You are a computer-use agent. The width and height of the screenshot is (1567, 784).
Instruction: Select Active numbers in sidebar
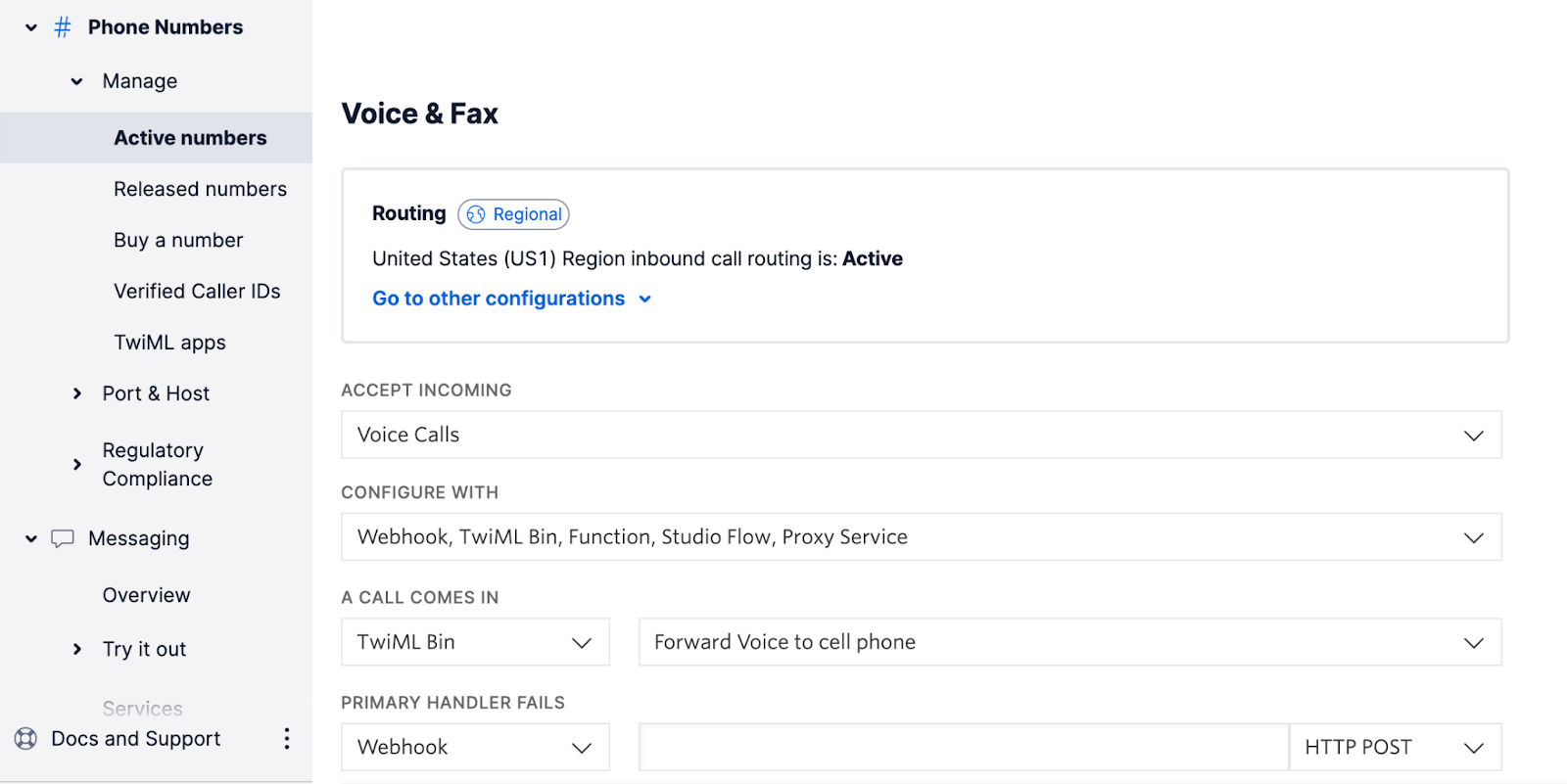(156, 138)
